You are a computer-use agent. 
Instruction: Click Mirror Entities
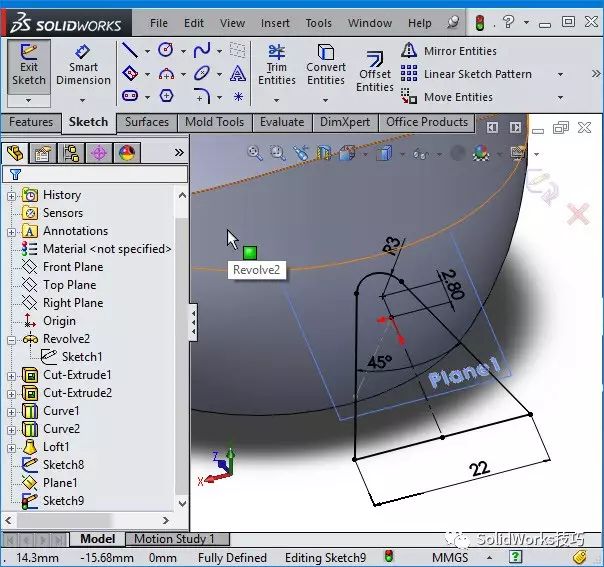tap(449, 51)
